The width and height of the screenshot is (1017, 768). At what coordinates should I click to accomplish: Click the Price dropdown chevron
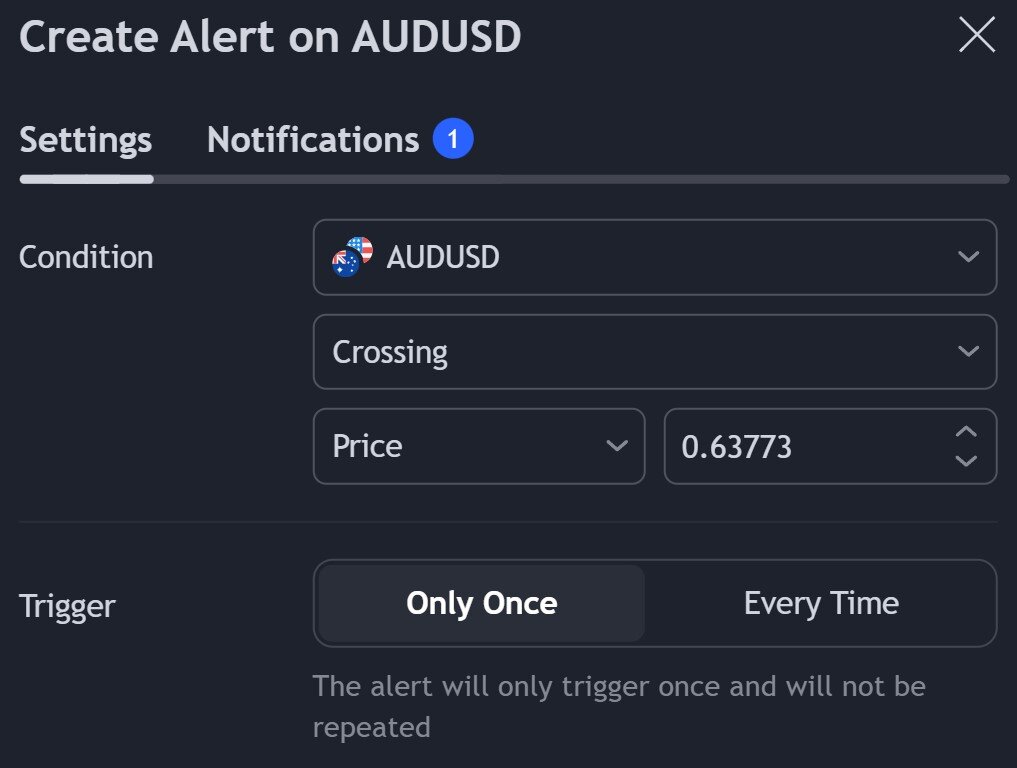(x=617, y=446)
